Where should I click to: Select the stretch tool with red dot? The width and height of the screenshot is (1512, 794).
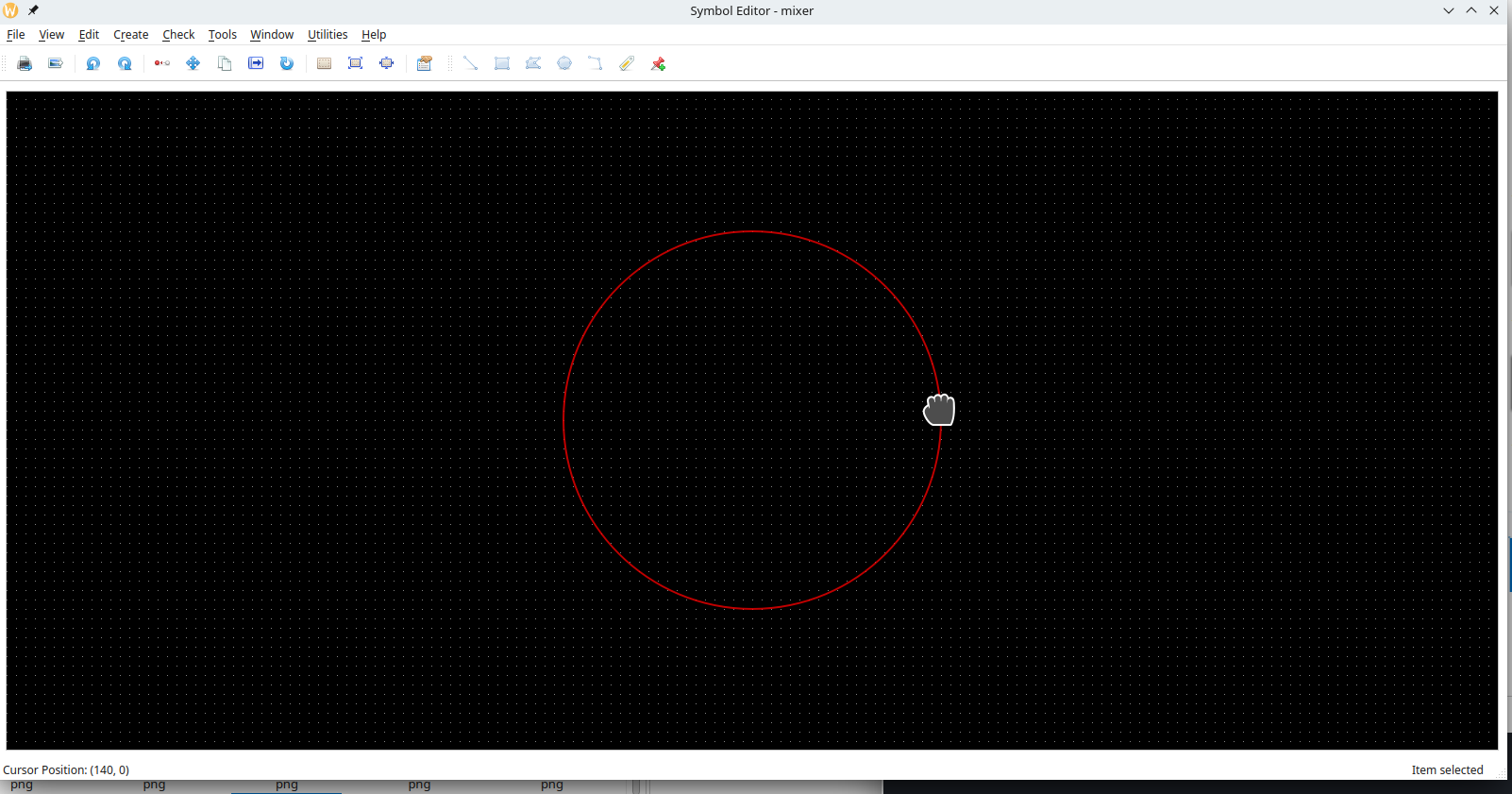[x=162, y=63]
